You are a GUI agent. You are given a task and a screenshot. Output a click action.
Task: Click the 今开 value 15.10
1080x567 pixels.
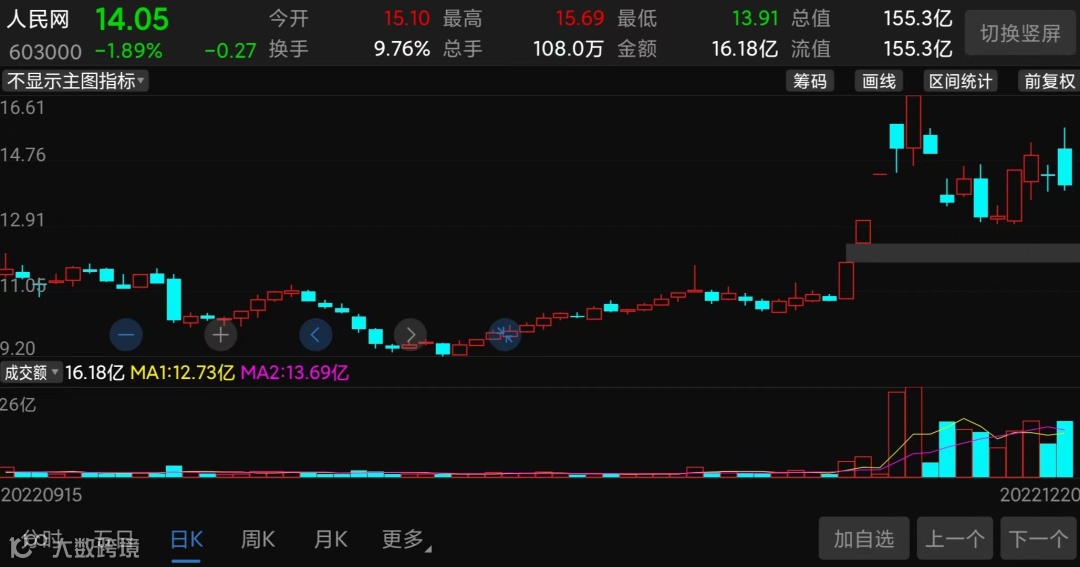coord(406,18)
